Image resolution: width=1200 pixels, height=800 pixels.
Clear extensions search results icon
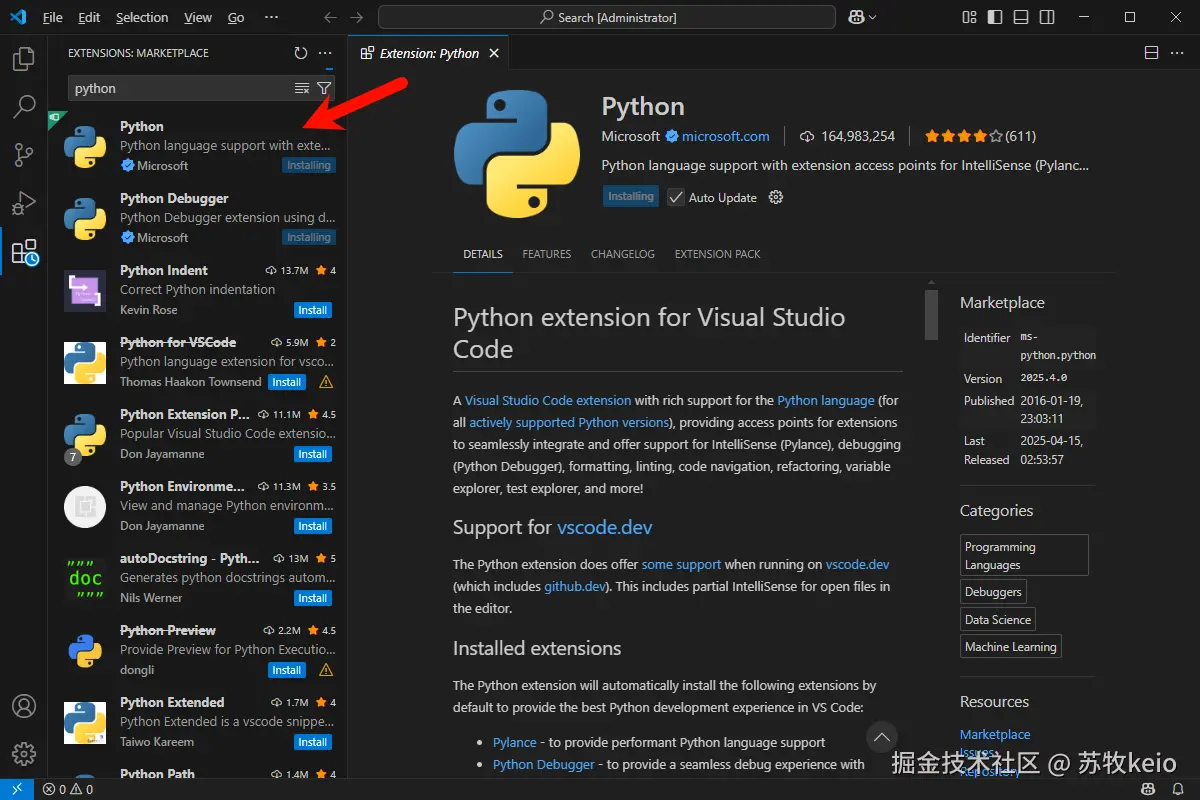[x=302, y=88]
